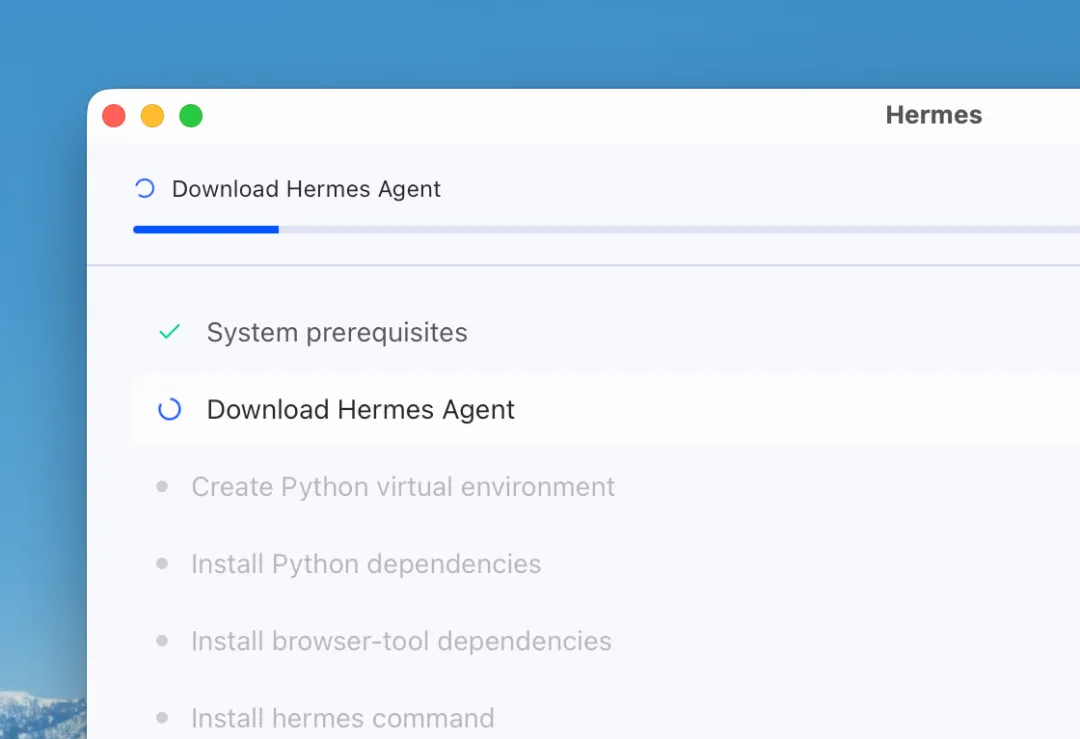Close the Hermes window with the red button
Viewport: 1080px width, 739px height.
[114, 116]
